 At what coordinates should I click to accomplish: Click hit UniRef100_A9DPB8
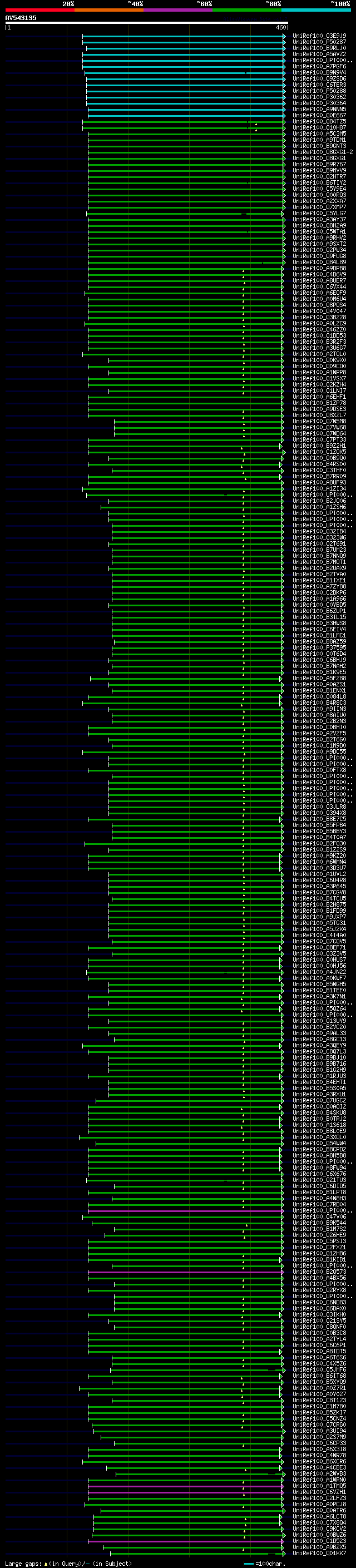[x=319, y=269]
